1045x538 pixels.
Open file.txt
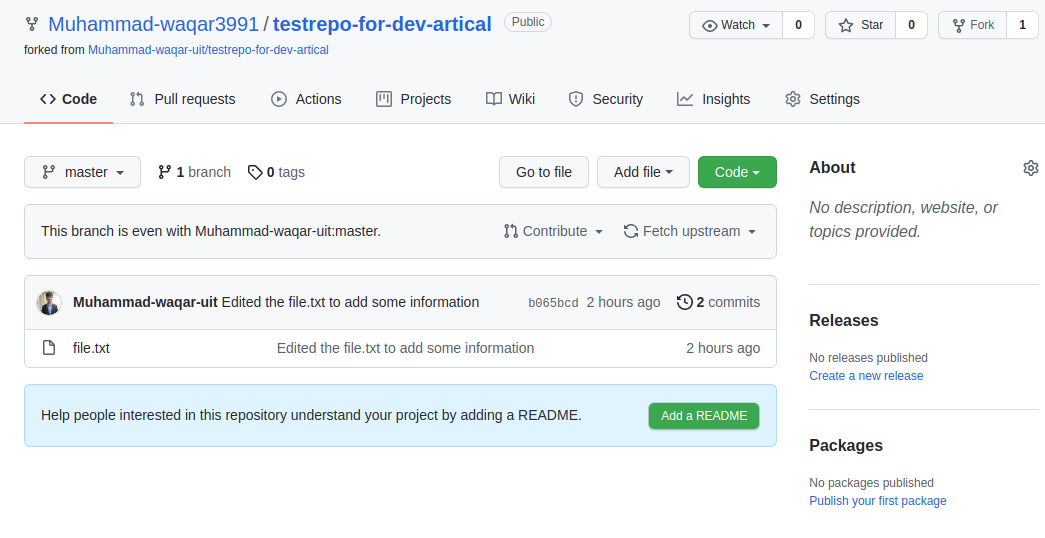[x=91, y=349]
